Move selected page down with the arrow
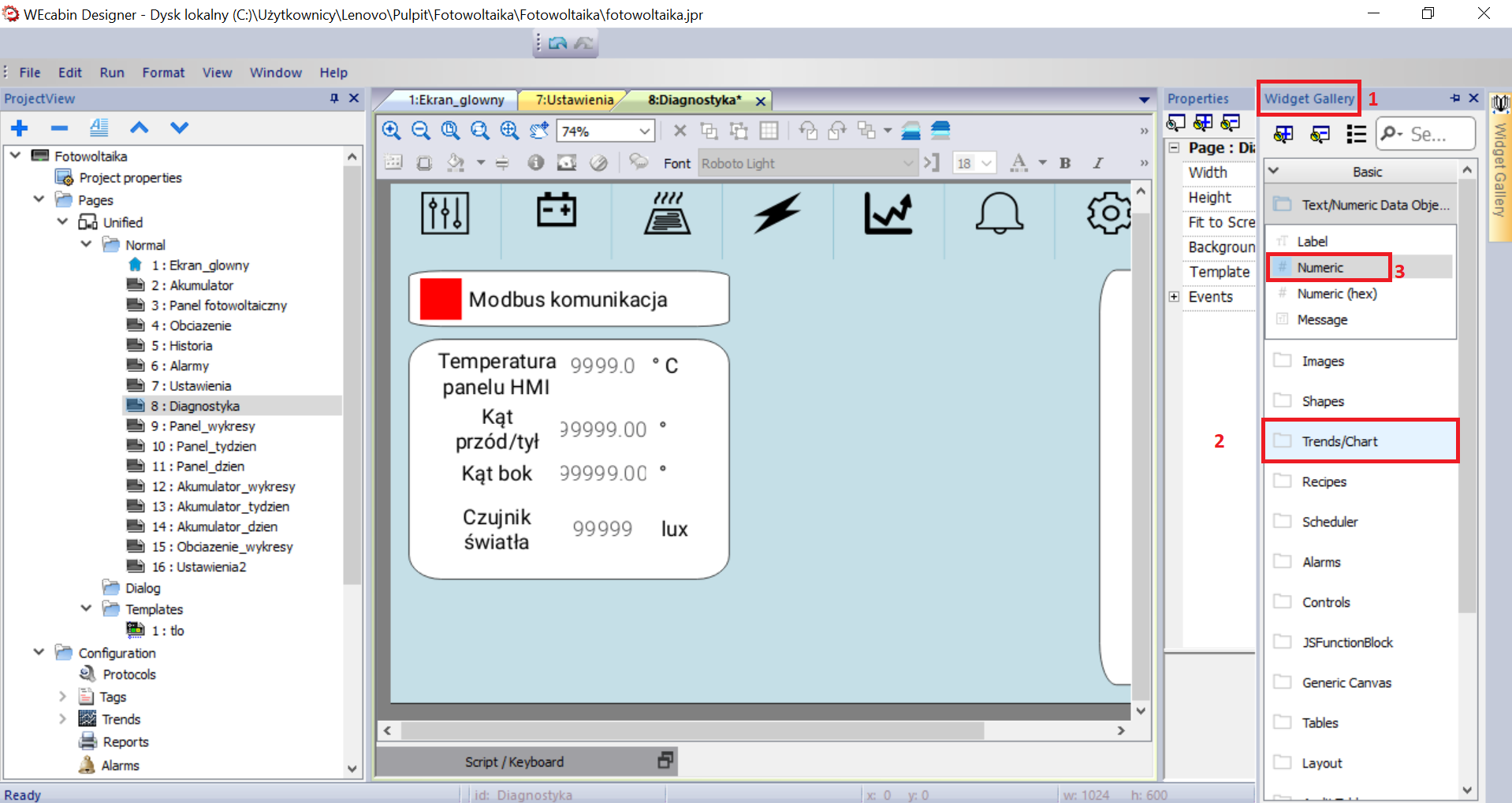 pyautogui.click(x=180, y=128)
